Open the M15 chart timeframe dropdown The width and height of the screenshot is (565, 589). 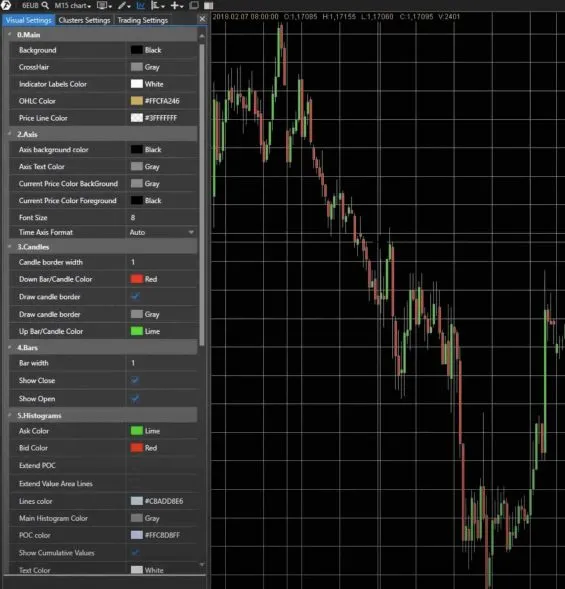(x=73, y=6)
